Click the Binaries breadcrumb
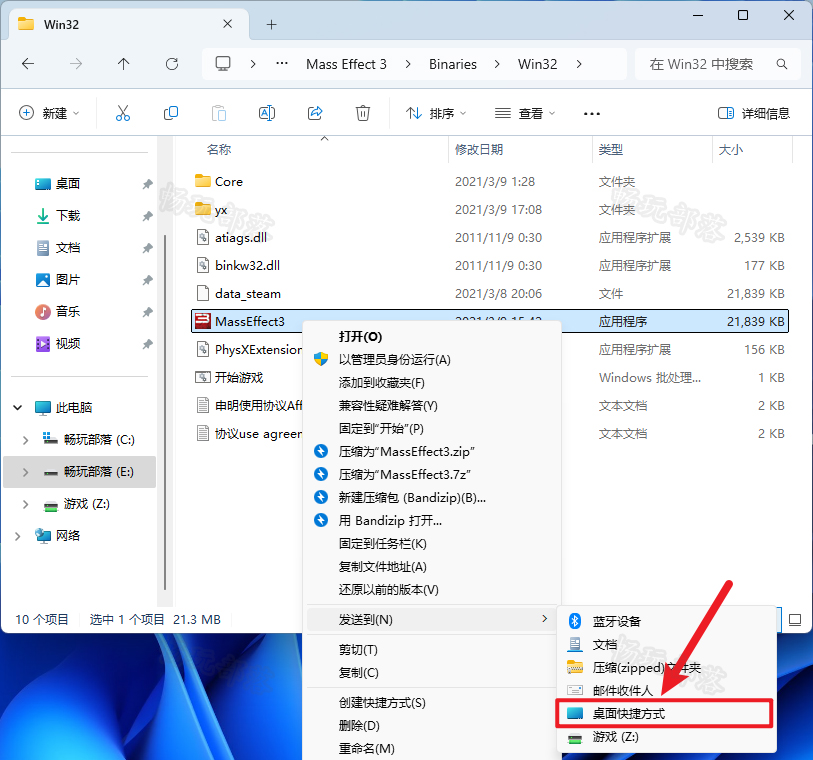Viewport: 813px width, 760px height. [453, 64]
